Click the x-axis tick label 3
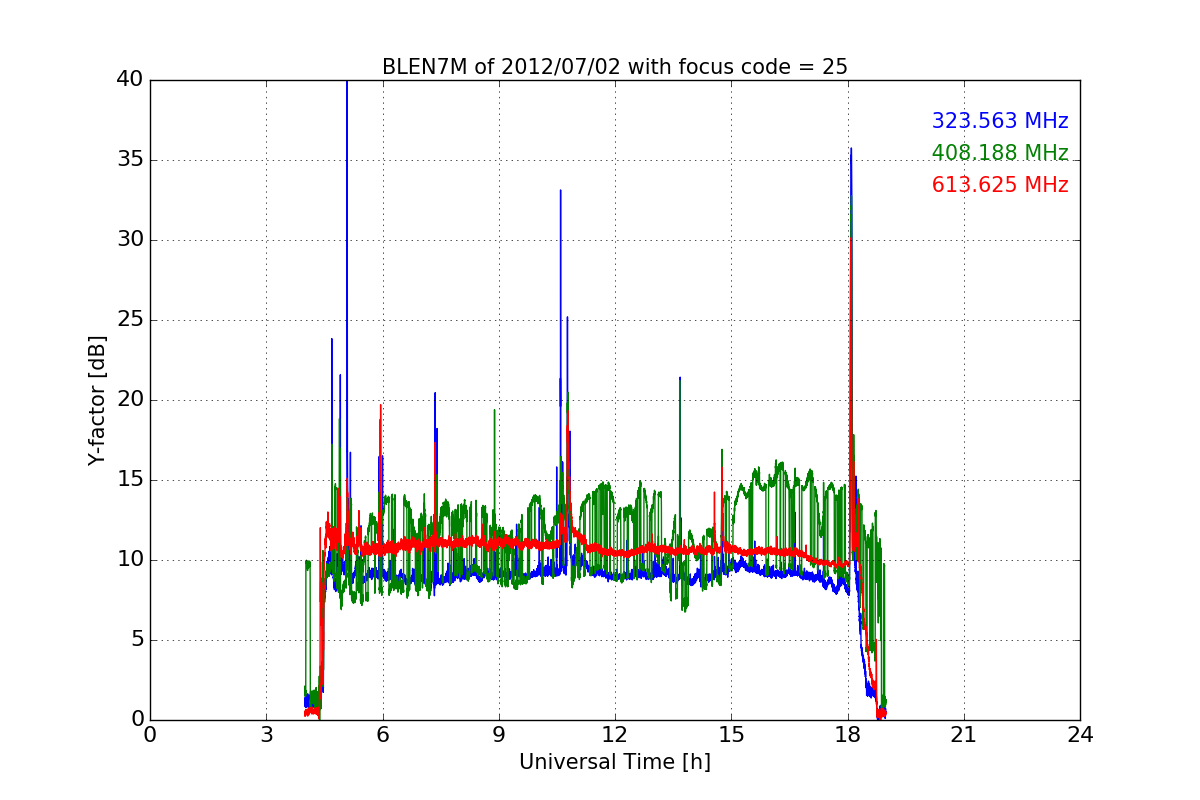 coord(266,735)
